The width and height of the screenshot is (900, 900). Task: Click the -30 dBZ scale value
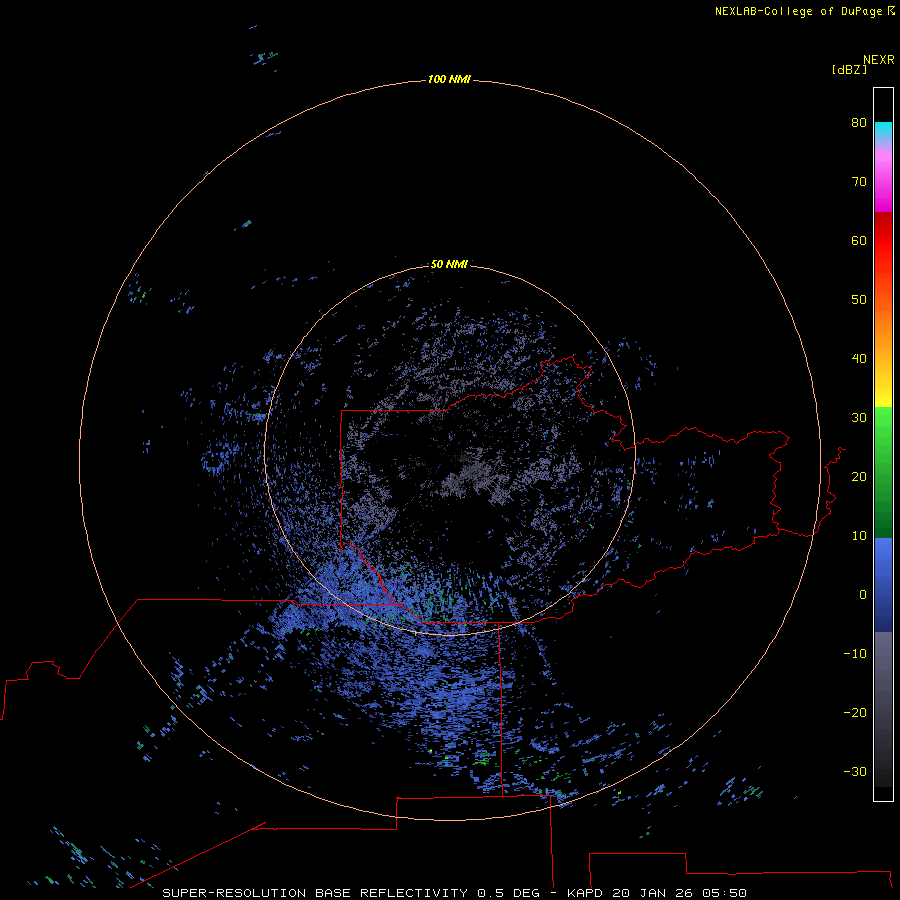[x=855, y=771]
